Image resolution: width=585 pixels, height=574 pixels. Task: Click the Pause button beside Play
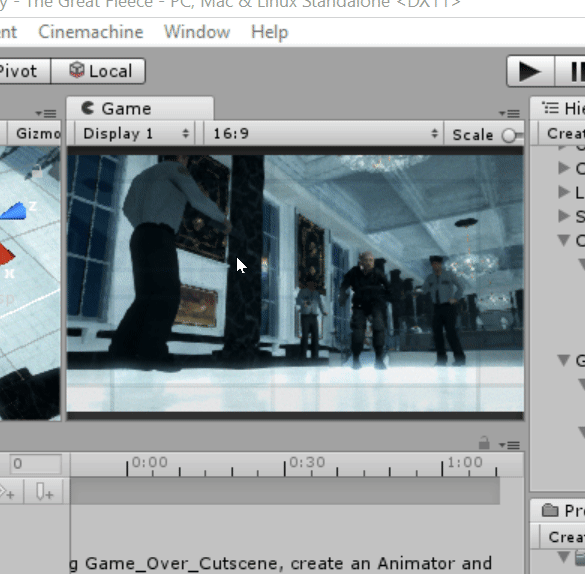coord(571,71)
